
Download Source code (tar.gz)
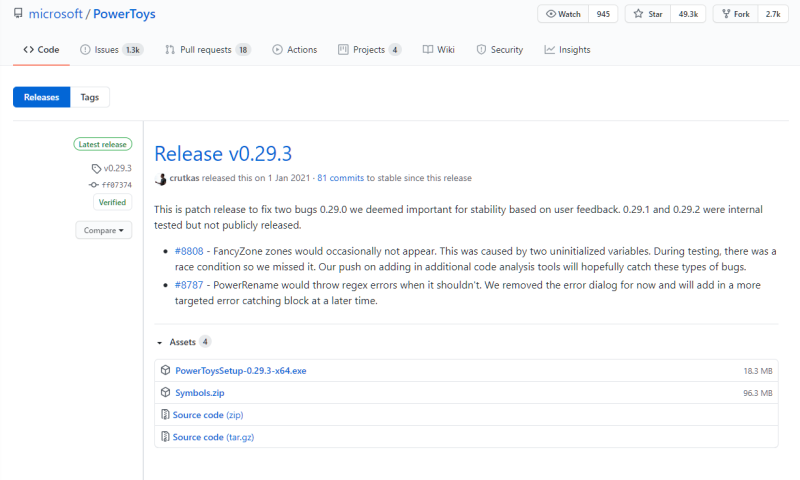click(x=213, y=437)
